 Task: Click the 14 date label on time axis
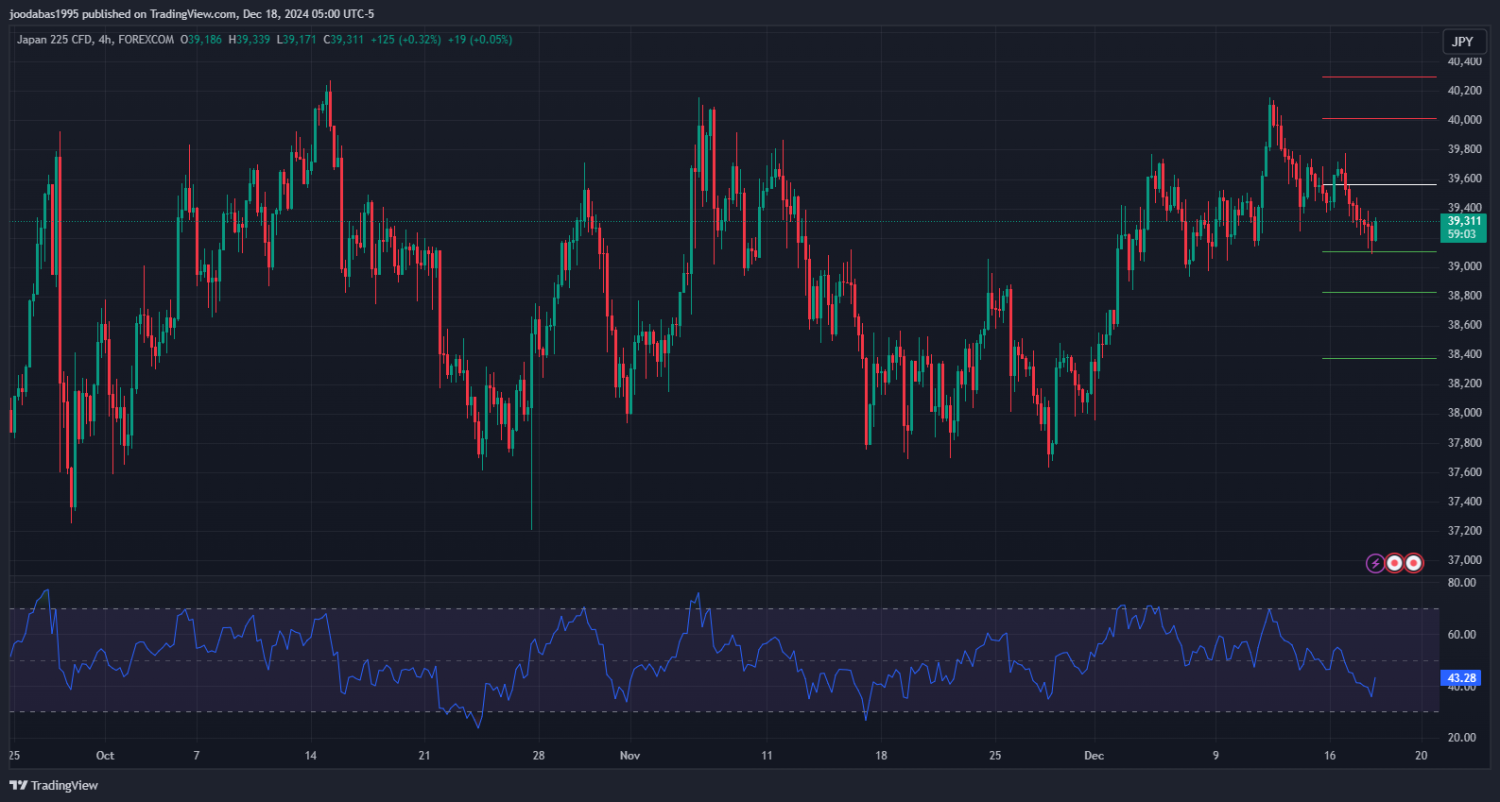310,756
